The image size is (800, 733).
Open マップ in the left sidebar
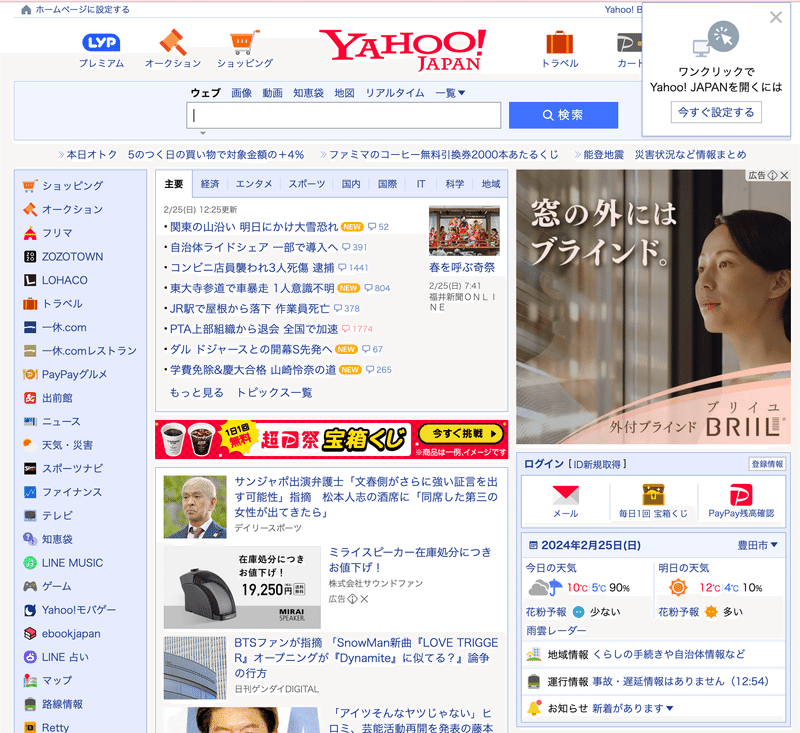[57, 680]
